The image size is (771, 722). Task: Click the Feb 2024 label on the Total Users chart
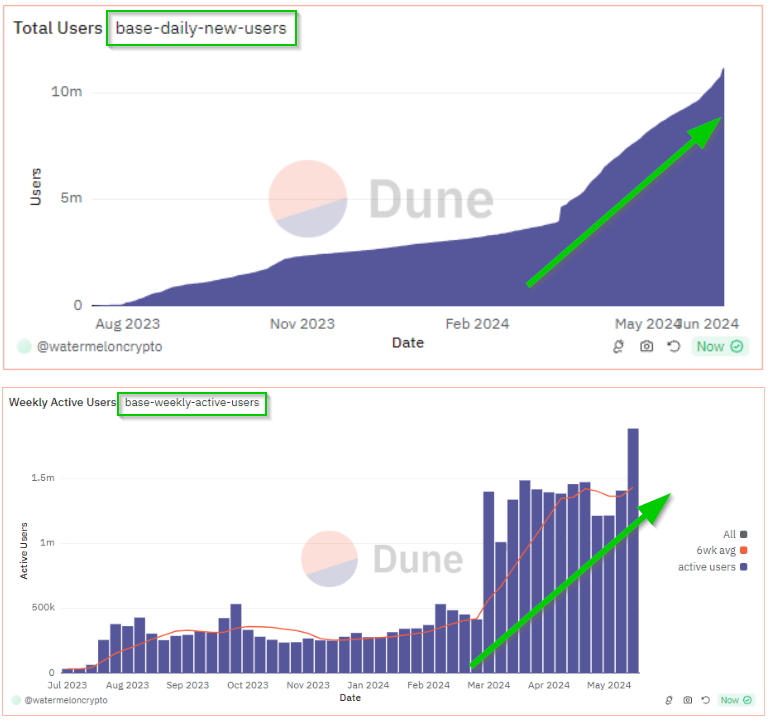[x=477, y=324]
